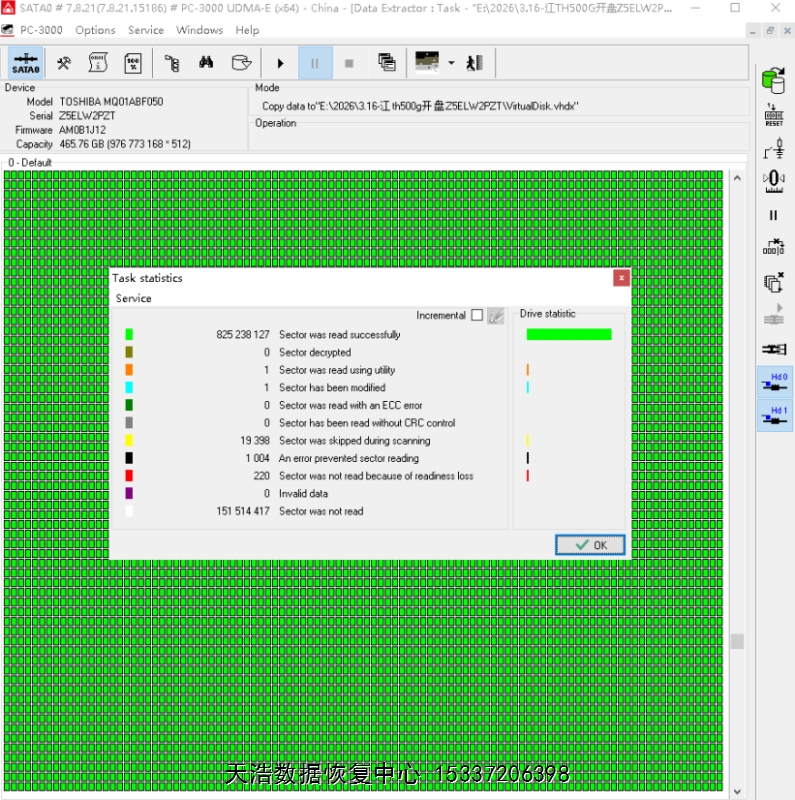Click OK in Task statistics dialog

(x=590, y=545)
